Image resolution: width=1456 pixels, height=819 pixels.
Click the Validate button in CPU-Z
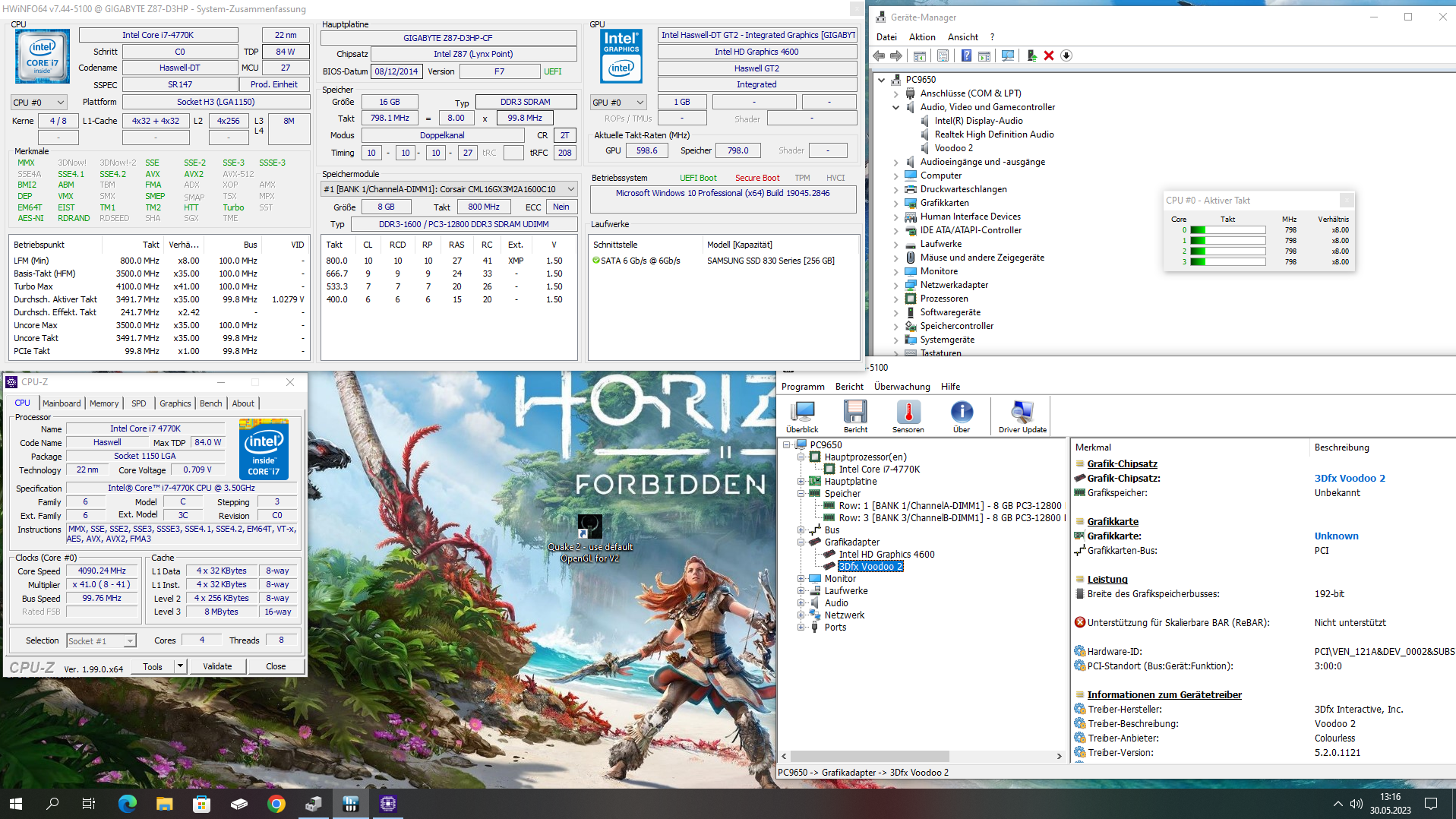coord(217,666)
